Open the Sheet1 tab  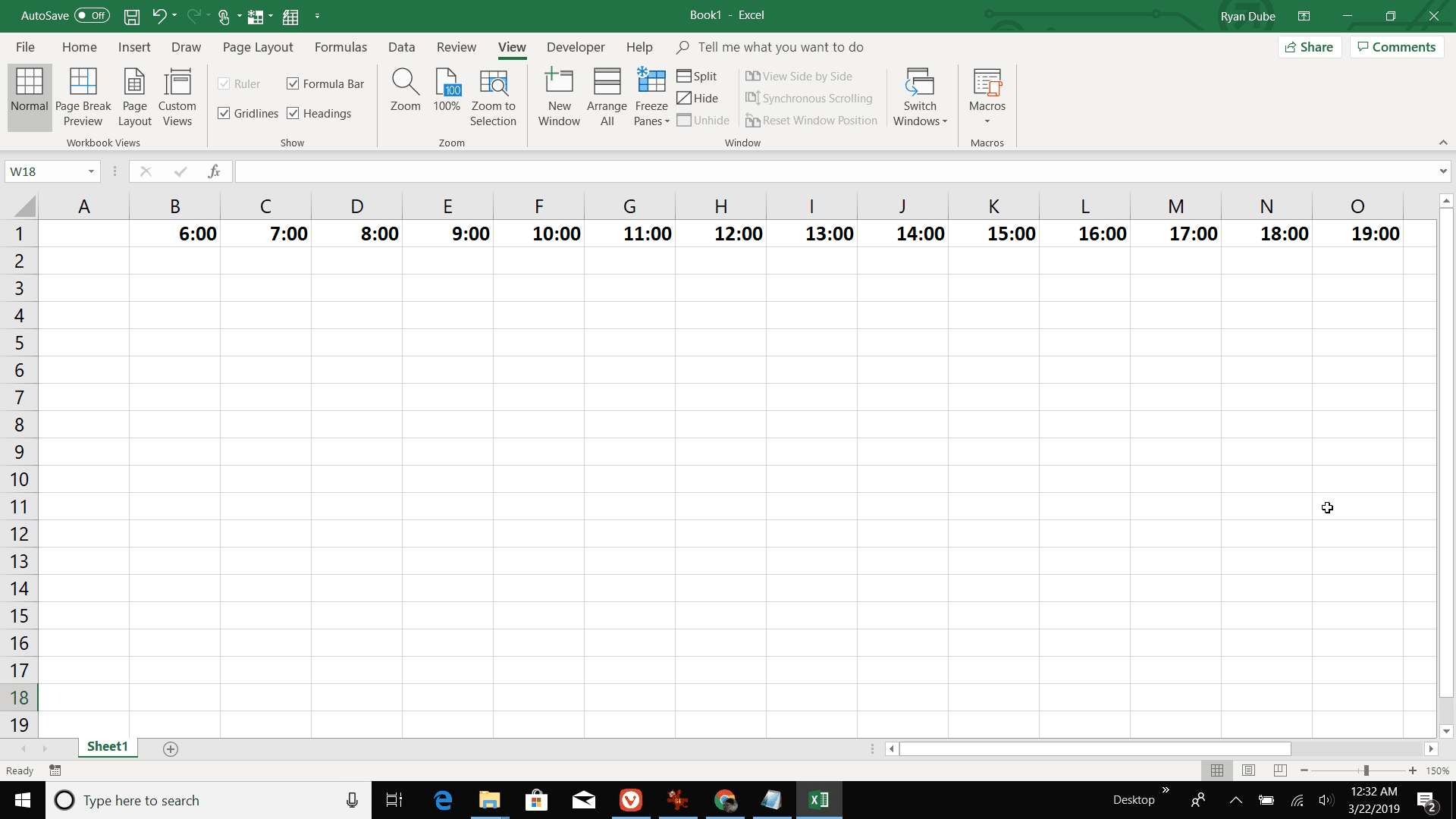coord(106,748)
